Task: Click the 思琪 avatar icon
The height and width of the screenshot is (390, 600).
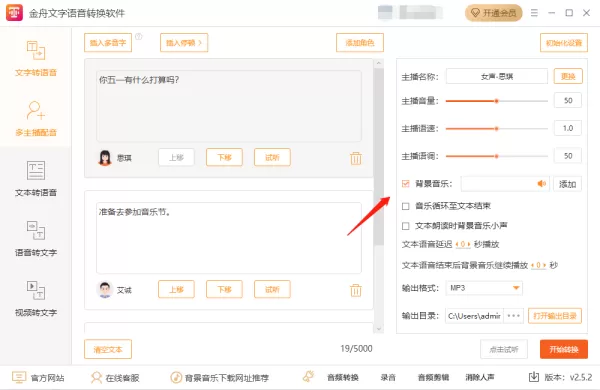Action: [104, 158]
